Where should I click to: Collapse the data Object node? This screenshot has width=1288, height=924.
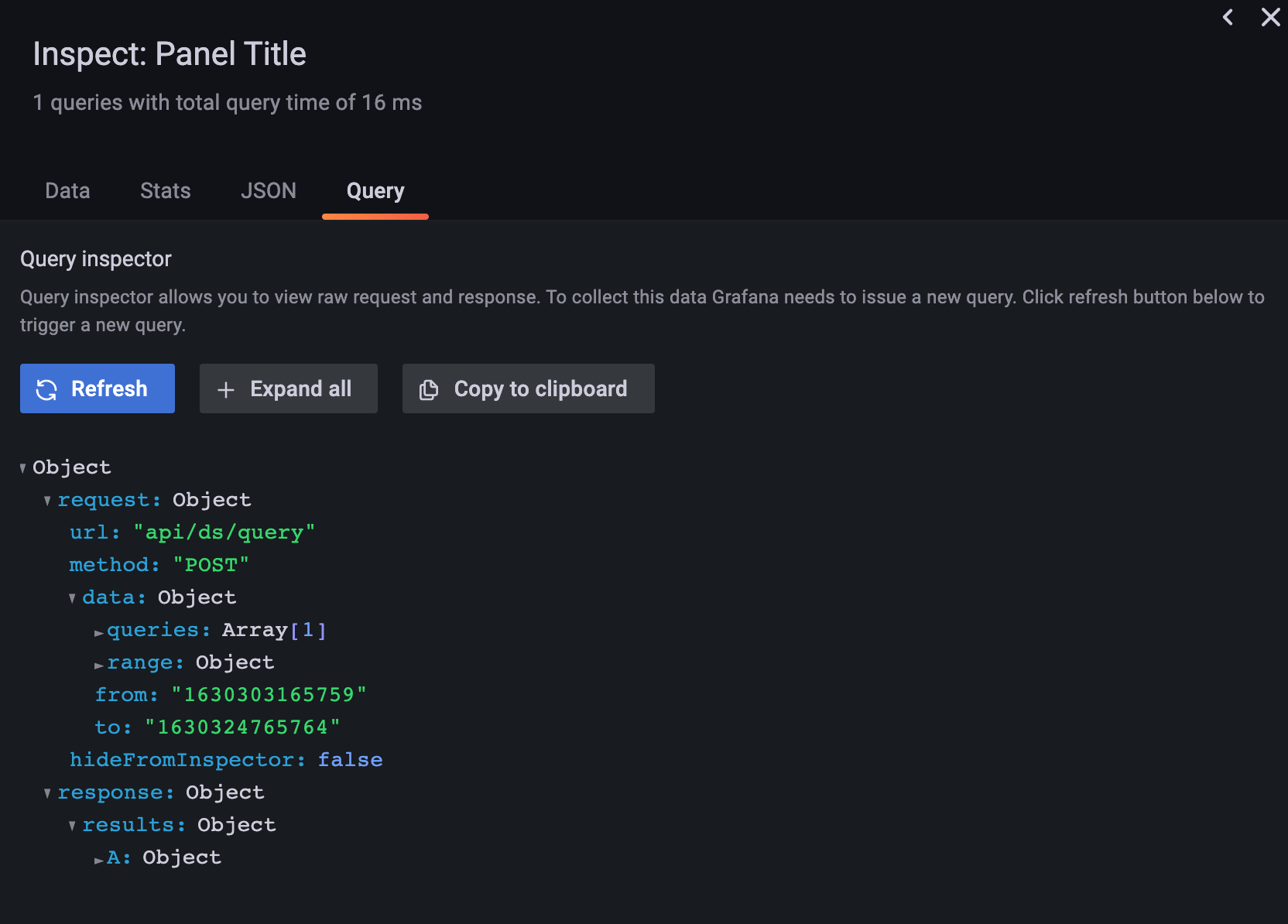pyautogui.click(x=73, y=597)
